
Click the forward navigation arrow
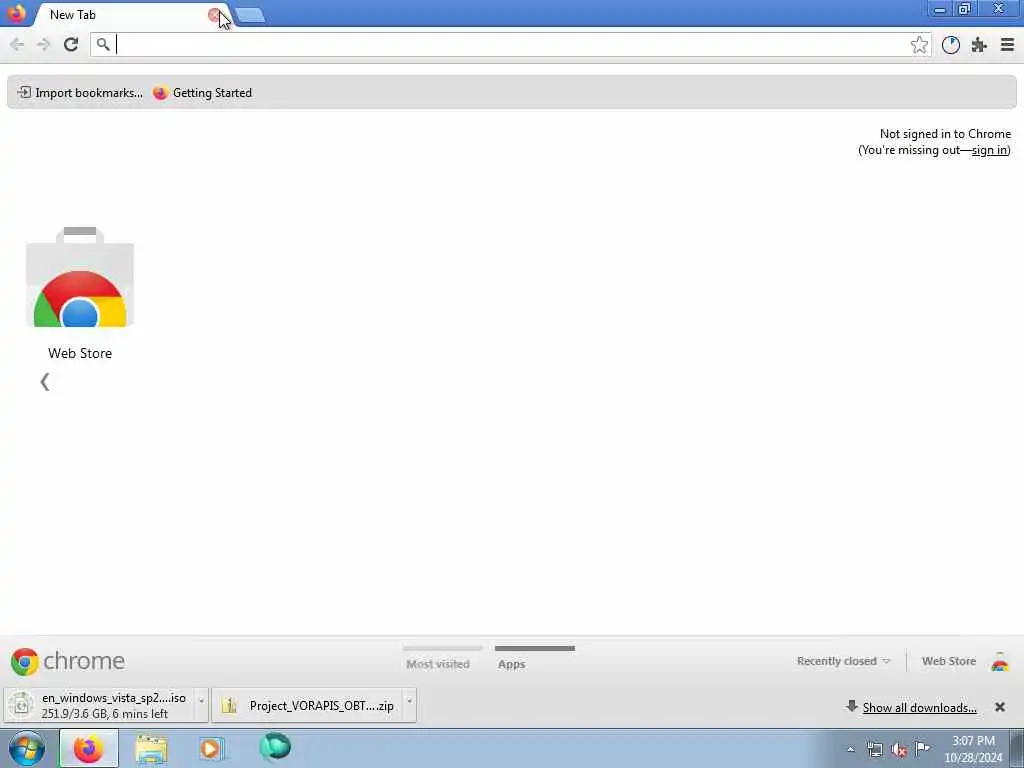click(x=43, y=44)
